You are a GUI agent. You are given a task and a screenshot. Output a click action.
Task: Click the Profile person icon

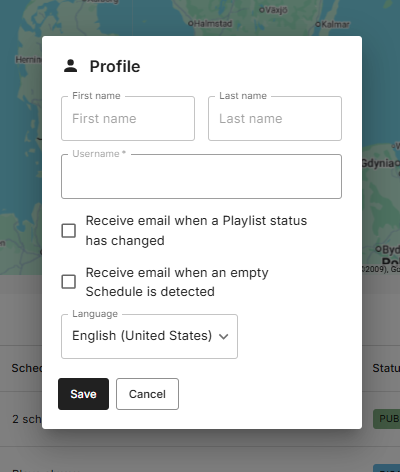point(71,66)
